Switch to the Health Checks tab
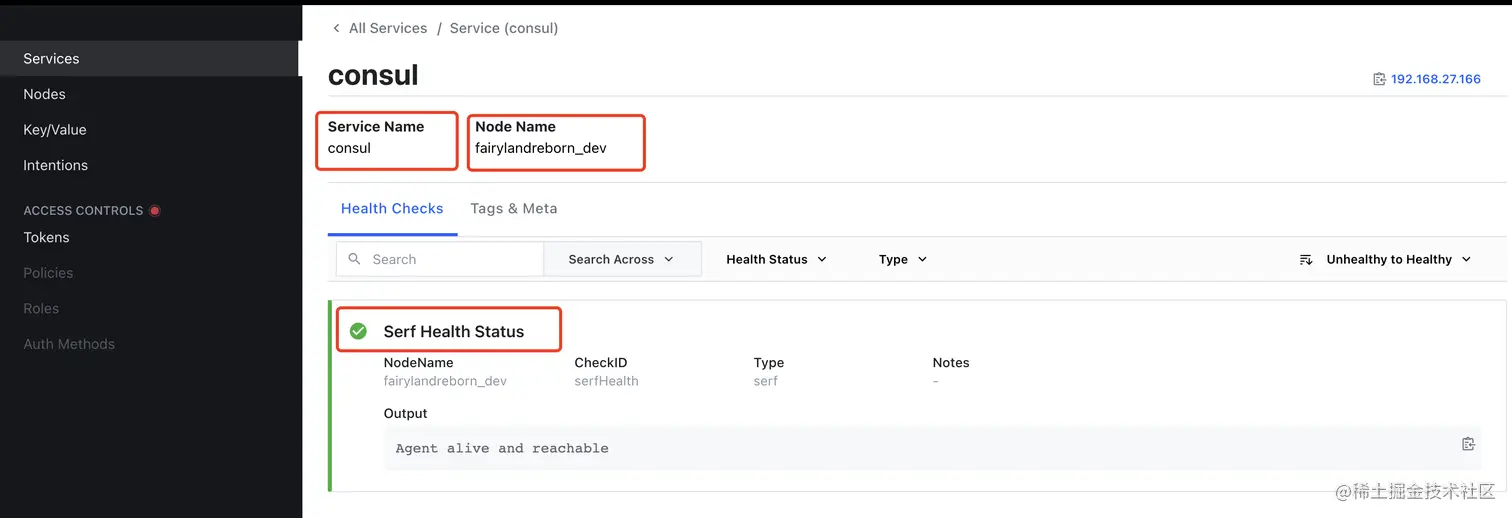This screenshot has height=518, width=1512. click(392, 208)
